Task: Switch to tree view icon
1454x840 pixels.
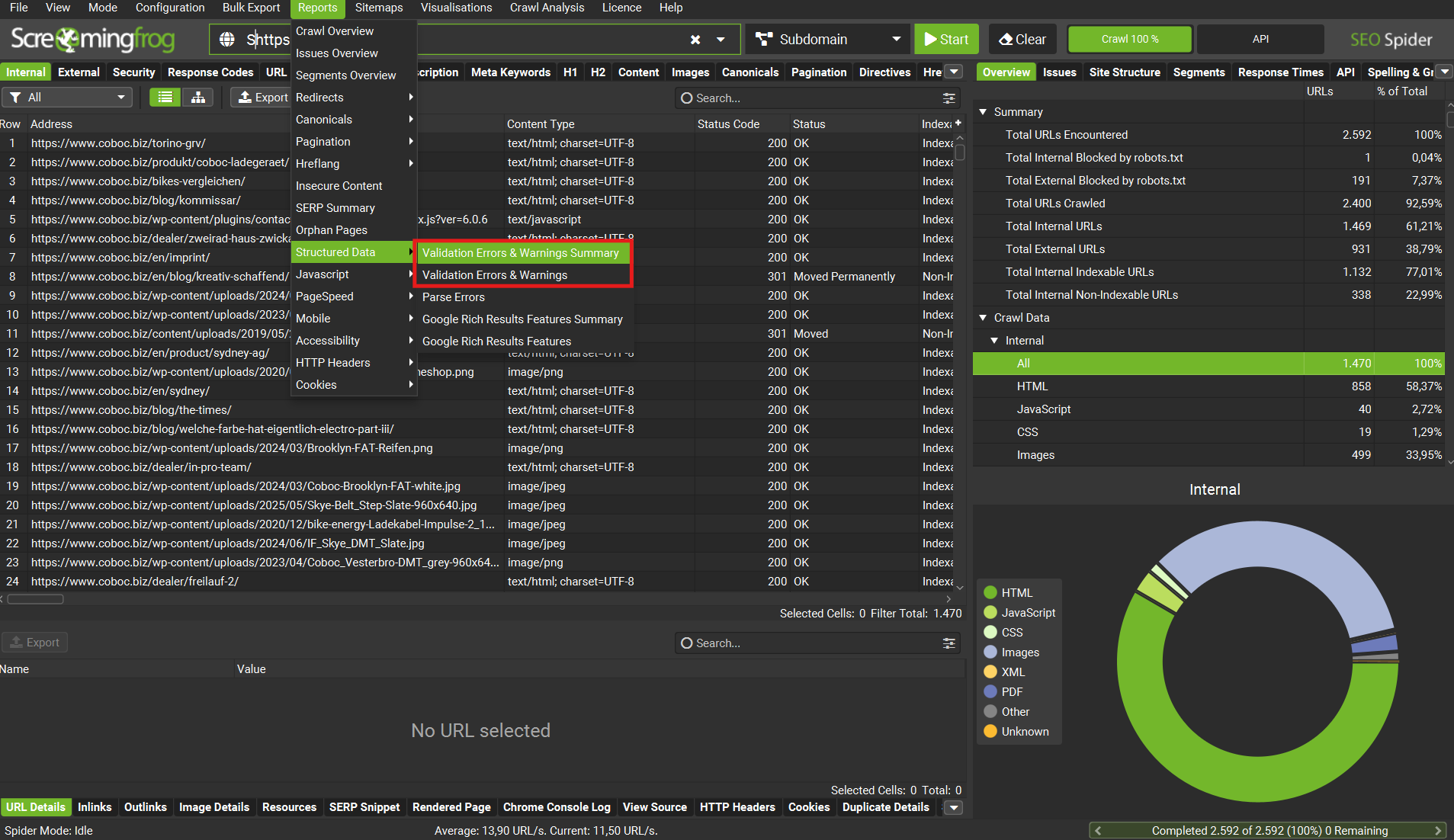Action: (198, 98)
